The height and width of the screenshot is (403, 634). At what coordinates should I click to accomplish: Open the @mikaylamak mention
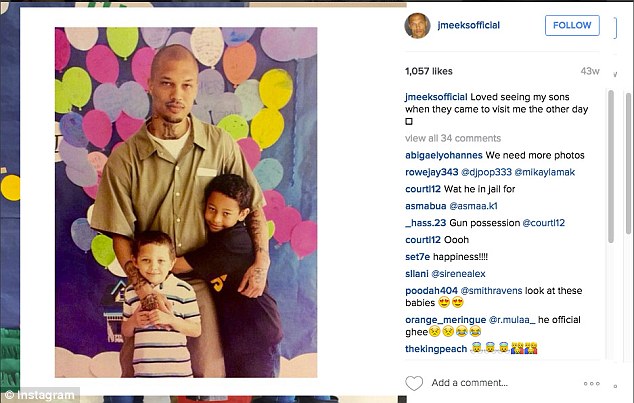[545, 172]
